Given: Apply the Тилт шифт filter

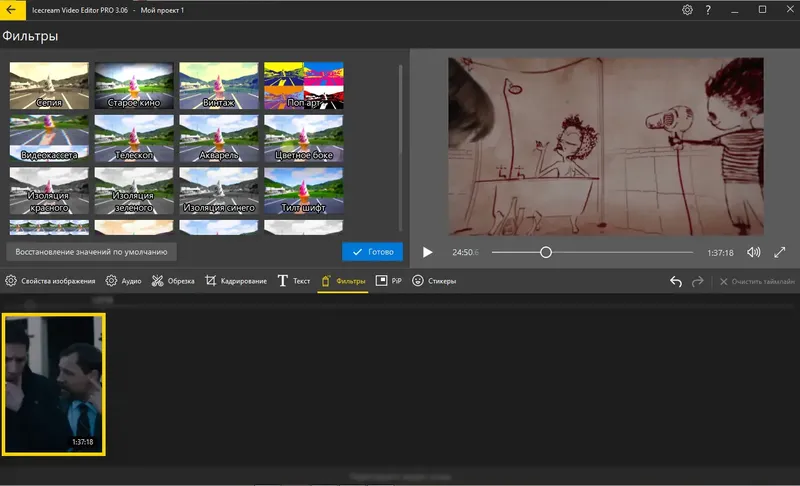Looking at the screenshot, I should pos(304,190).
